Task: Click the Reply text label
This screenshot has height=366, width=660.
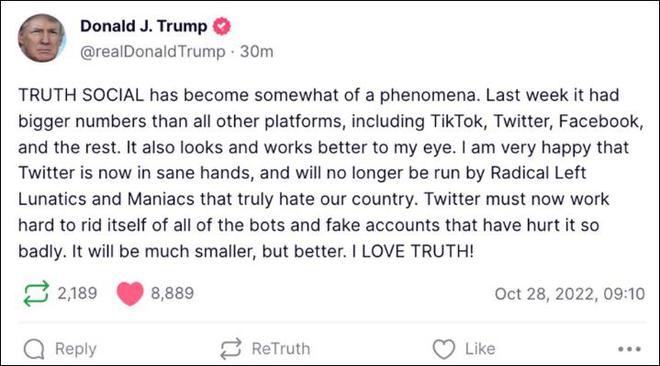Action: 76,349
